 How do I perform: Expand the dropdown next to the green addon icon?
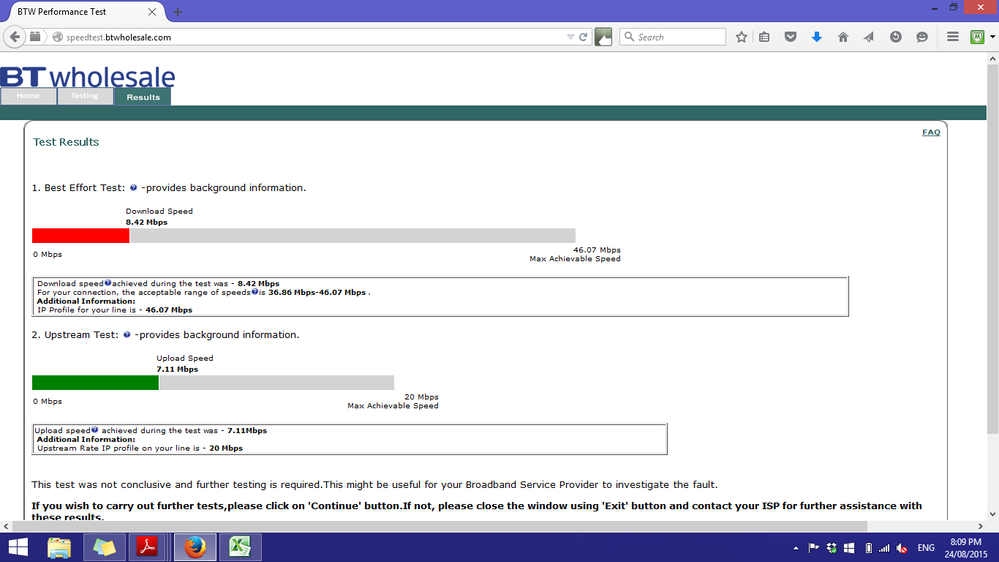tap(992, 37)
